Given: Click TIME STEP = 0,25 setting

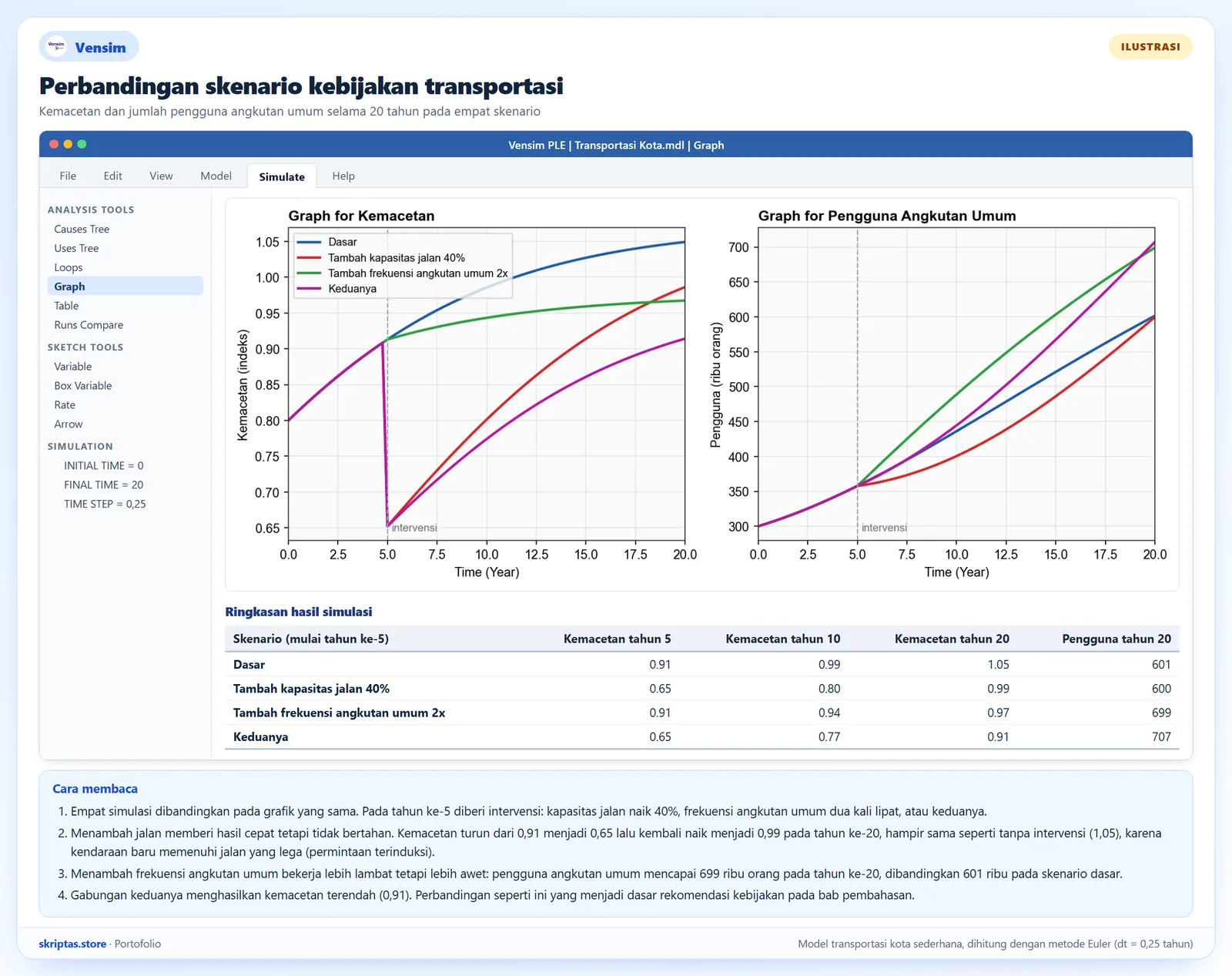Looking at the screenshot, I should click(105, 505).
